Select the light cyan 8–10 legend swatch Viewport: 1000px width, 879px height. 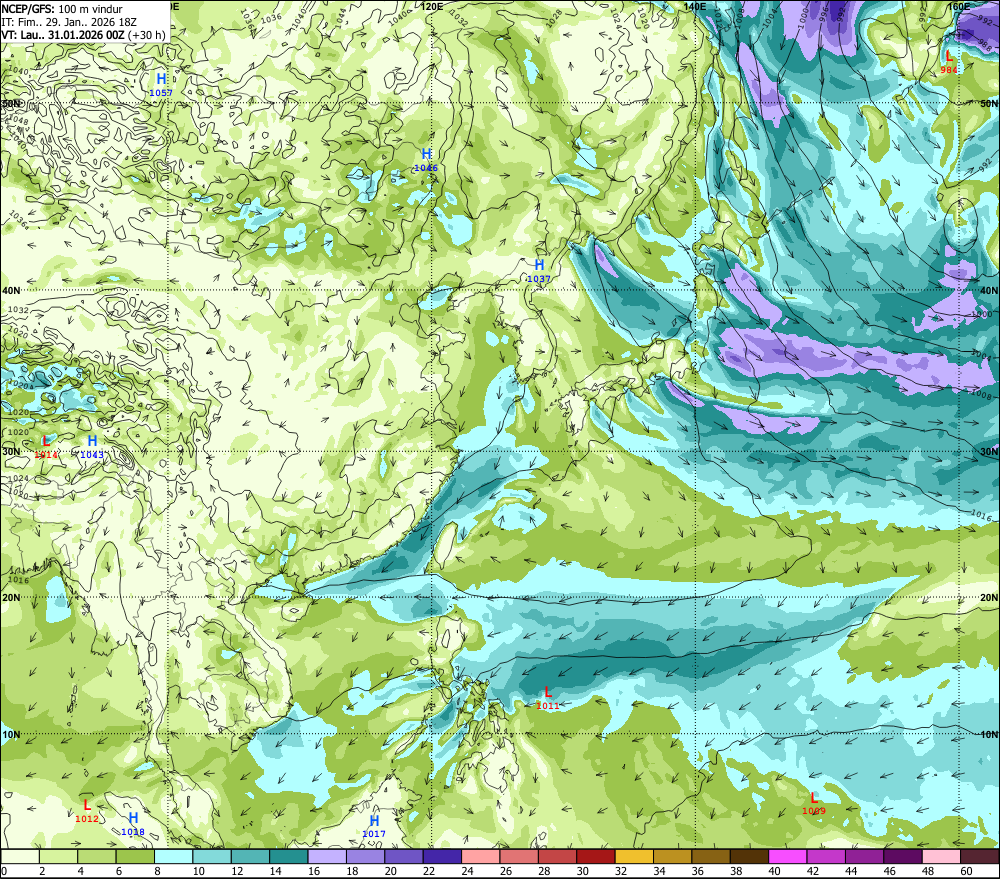[x=173, y=856]
